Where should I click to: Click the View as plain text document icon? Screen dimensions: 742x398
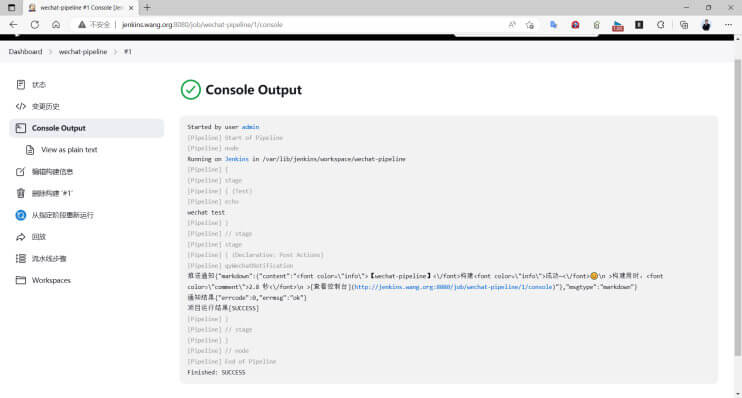[30, 150]
